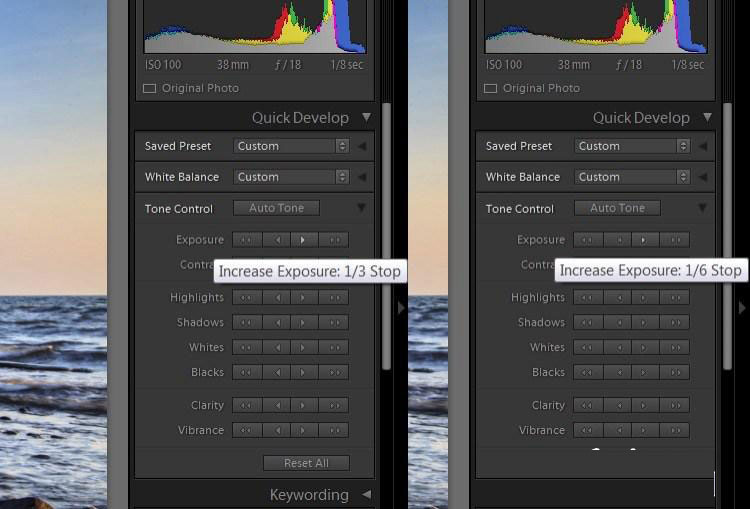Click the left panel's vertical scrollbar
This screenshot has height=509, width=750.
(x=387, y=240)
